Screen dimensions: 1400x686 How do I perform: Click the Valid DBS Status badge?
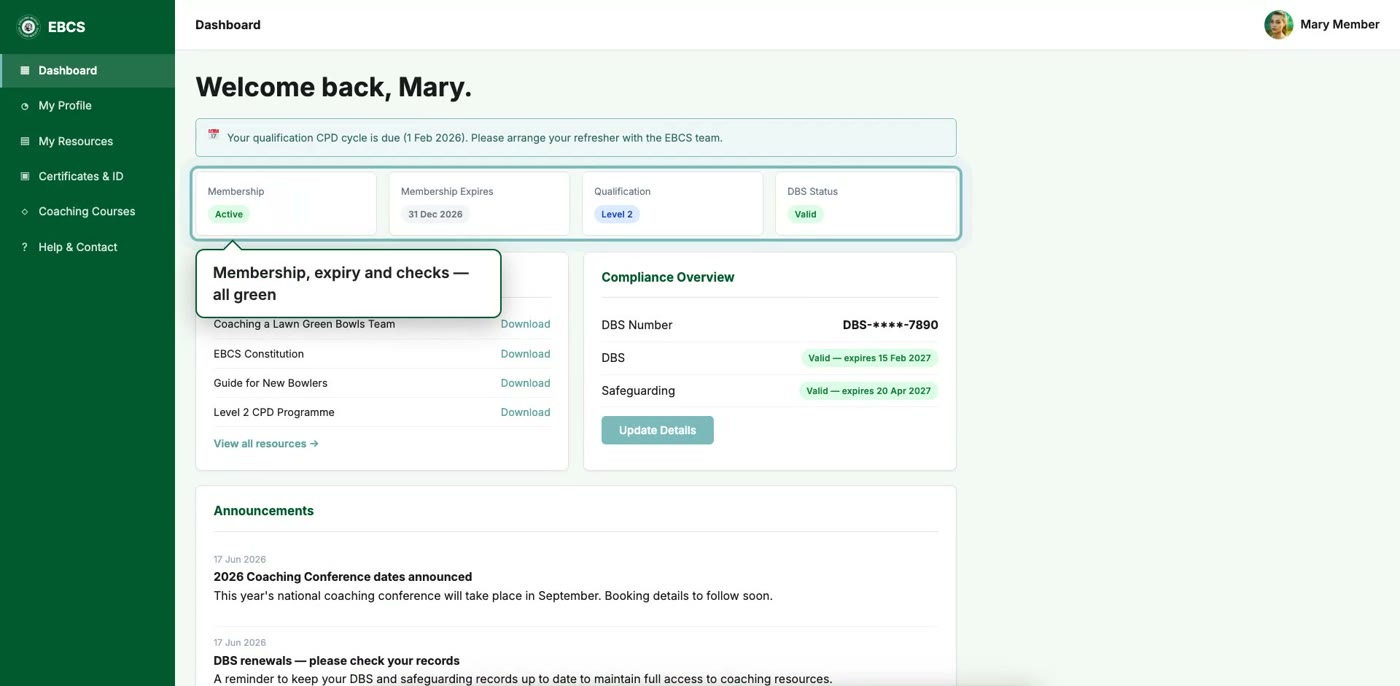(805, 214)
